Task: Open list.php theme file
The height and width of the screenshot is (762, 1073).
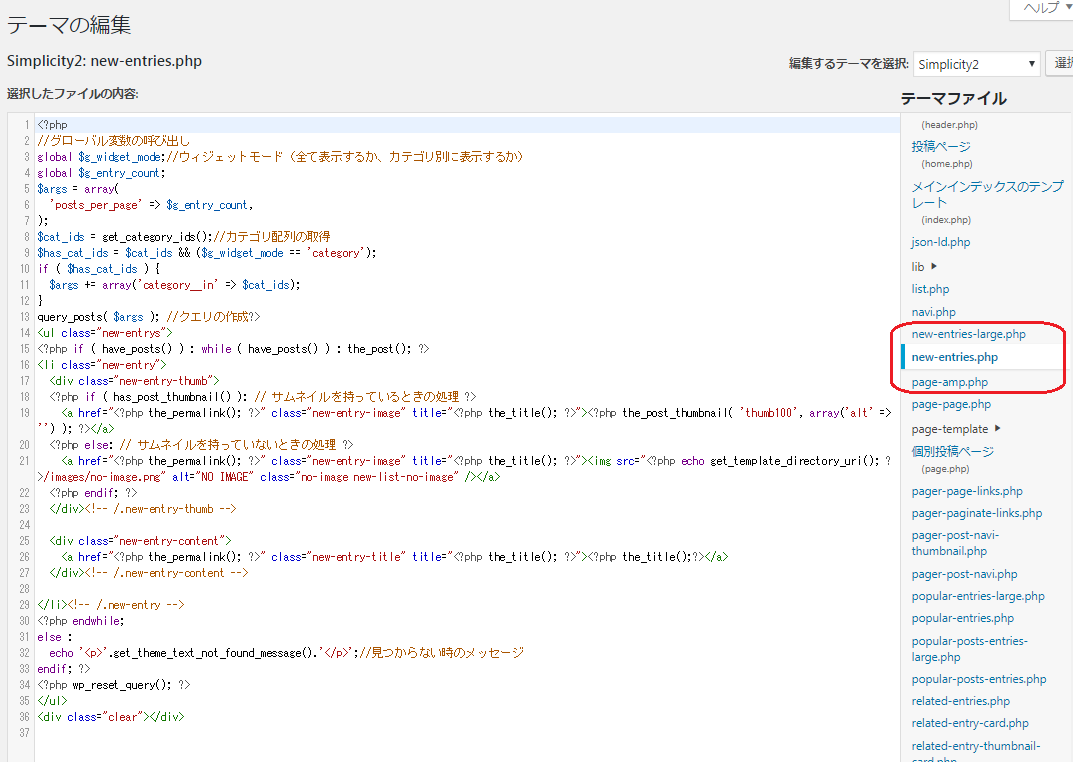Action: coord(931,289)
